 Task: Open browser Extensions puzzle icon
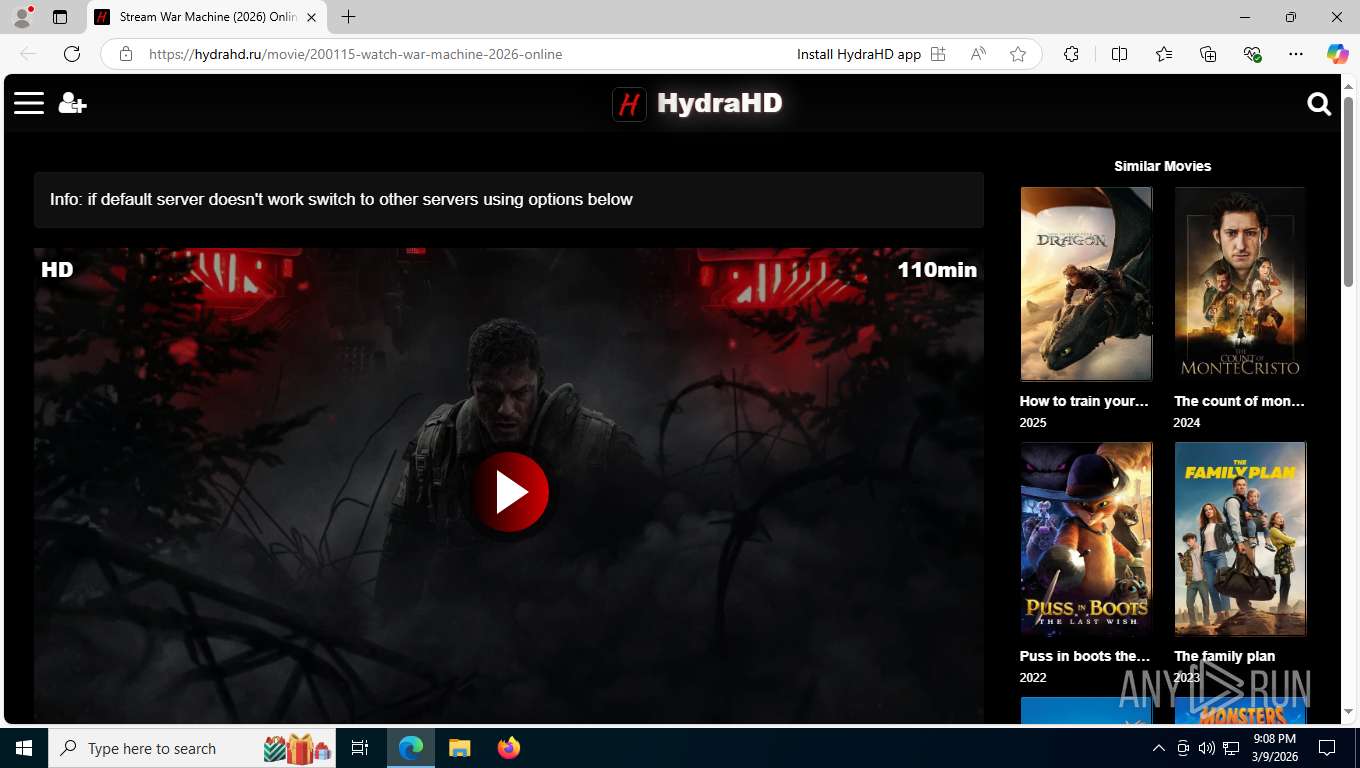point(1071,54)
